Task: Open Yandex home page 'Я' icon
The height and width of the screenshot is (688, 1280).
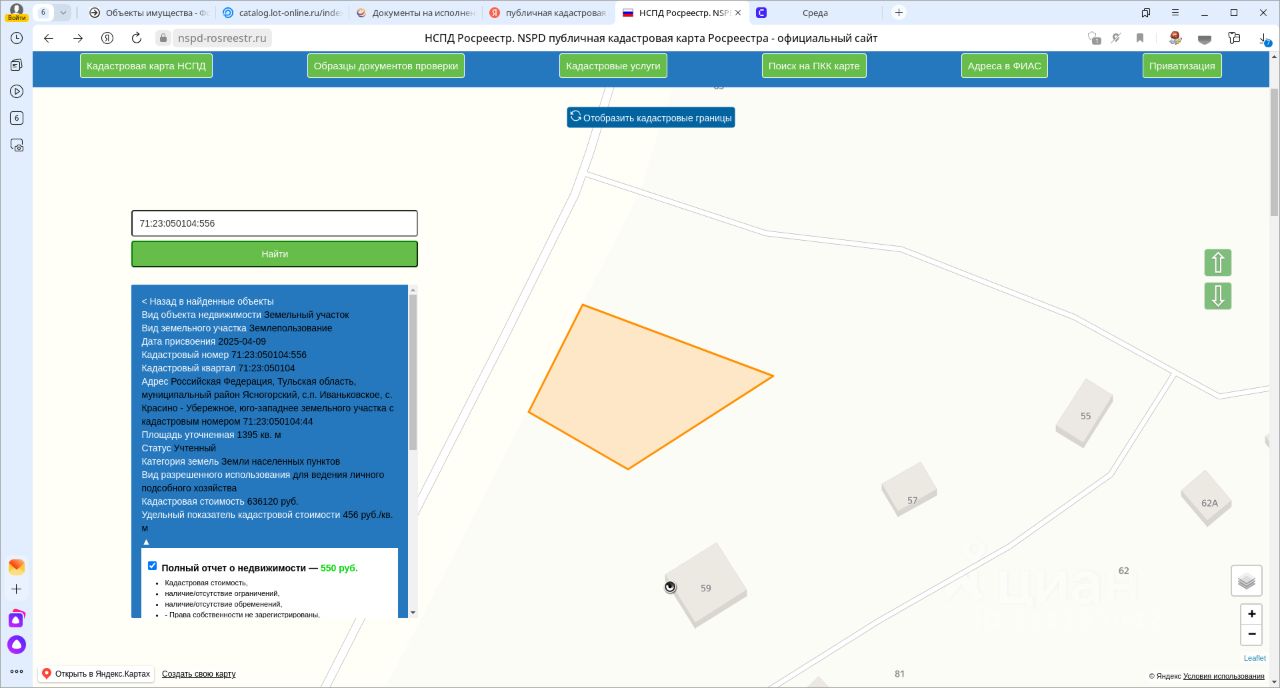Action: click(107, 38)
